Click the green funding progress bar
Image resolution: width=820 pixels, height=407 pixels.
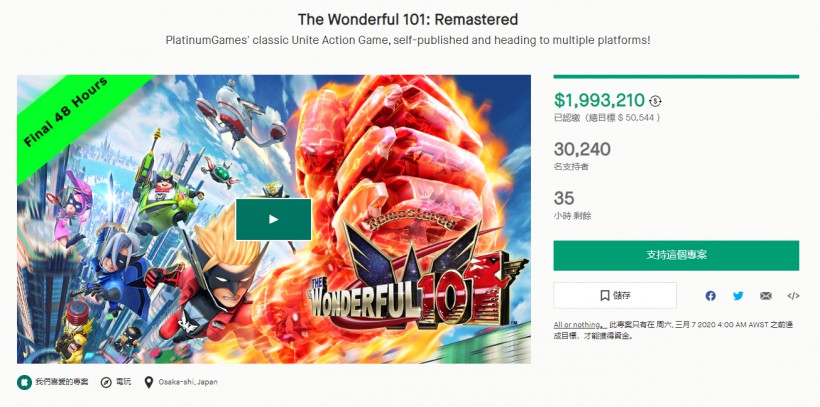(676, 77)
